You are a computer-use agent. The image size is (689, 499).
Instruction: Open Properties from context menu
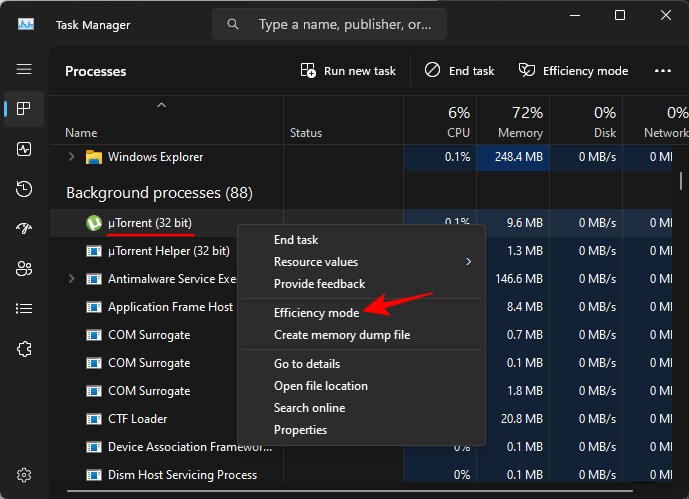361,430
